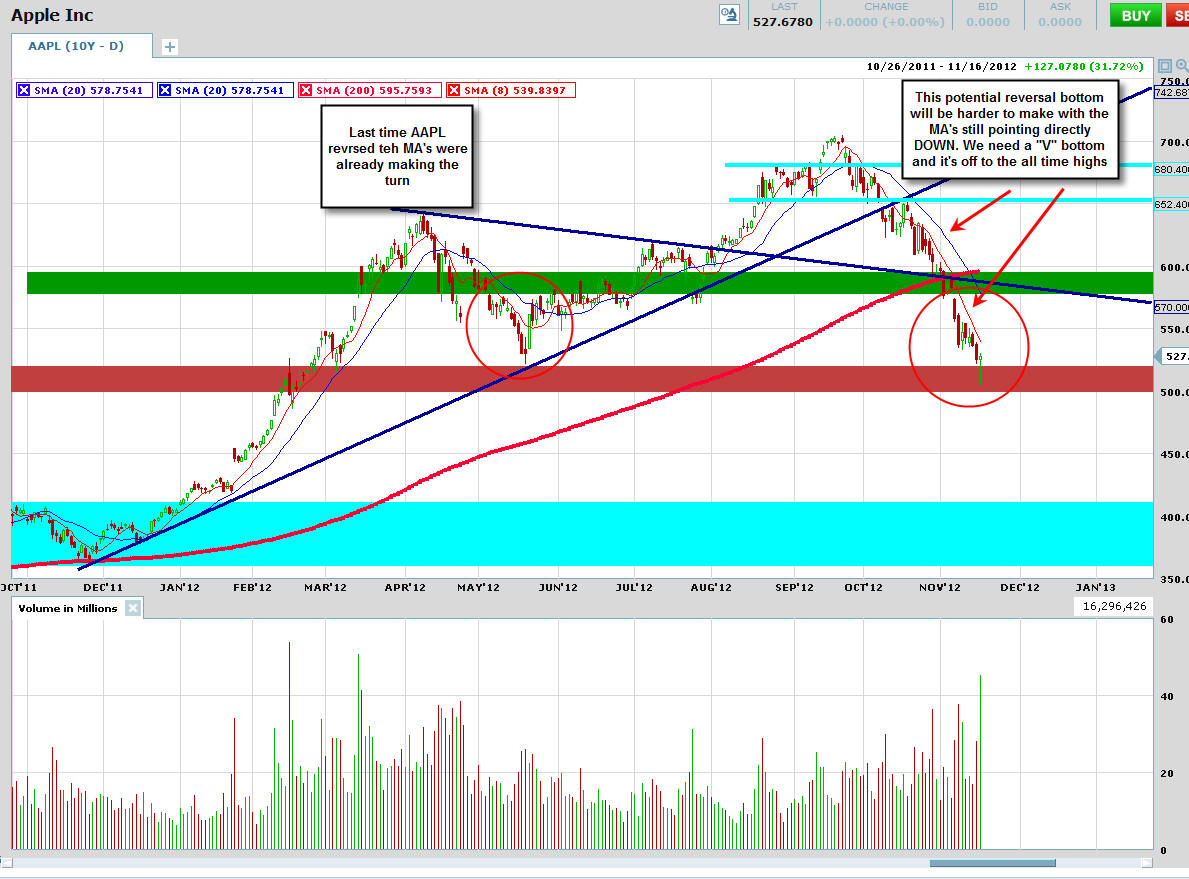Click the Volume in Millions label
Image resolution: width=1189 pixels, height=879 pixels.
click(x=67, y=608)
